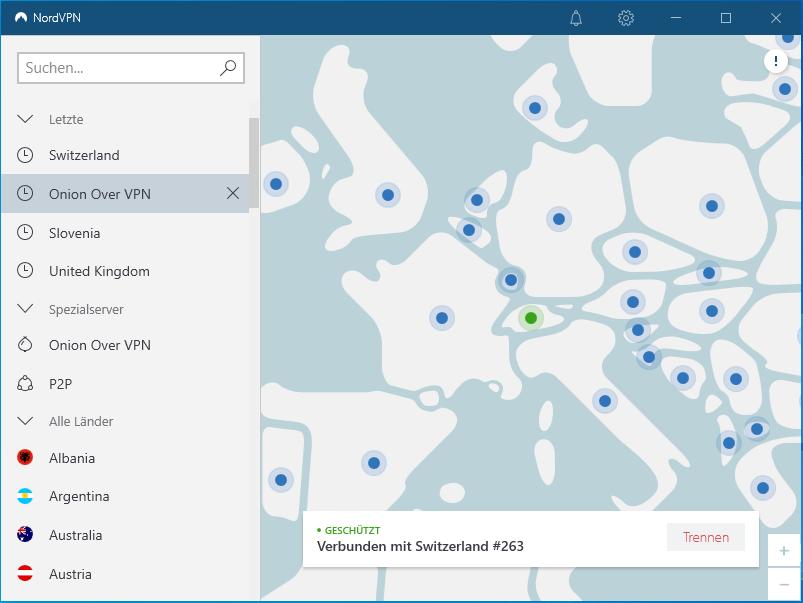Select Slovenia in recent list
803x603 pixels.
pos(125,233)
